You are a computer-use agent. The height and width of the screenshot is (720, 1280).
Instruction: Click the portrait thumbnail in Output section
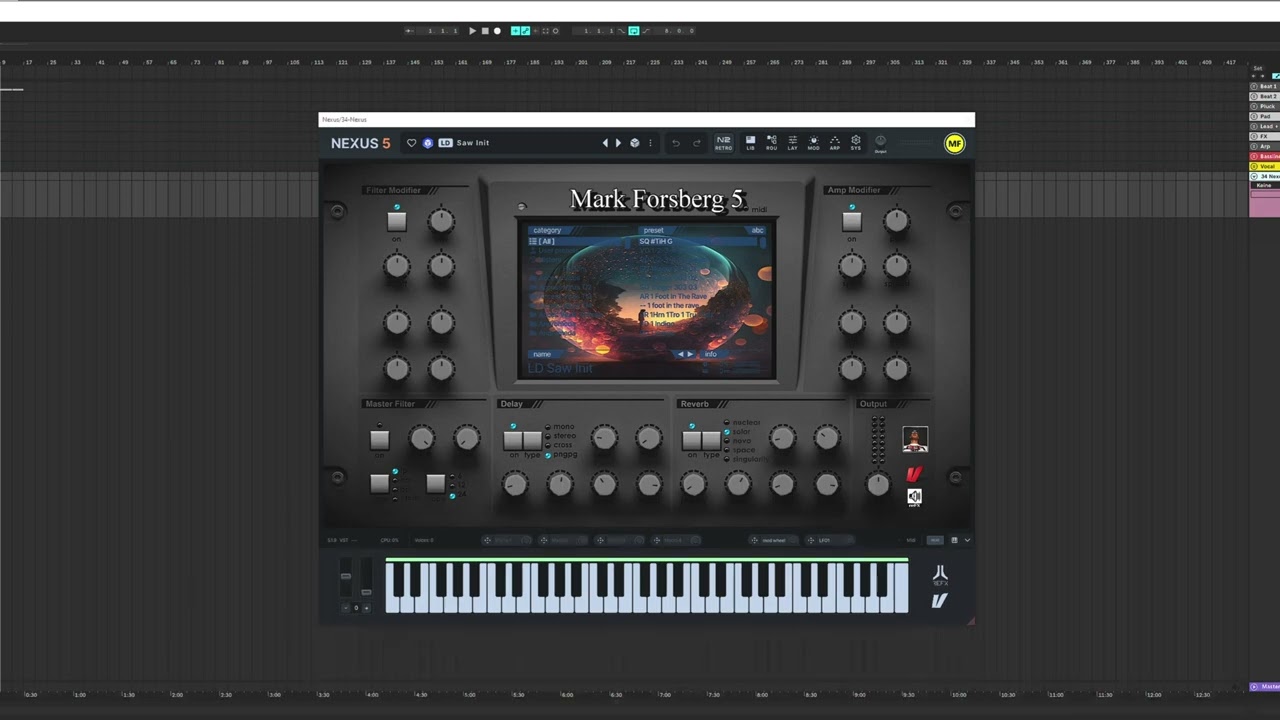pyautogui.click(x=915, y=439)
